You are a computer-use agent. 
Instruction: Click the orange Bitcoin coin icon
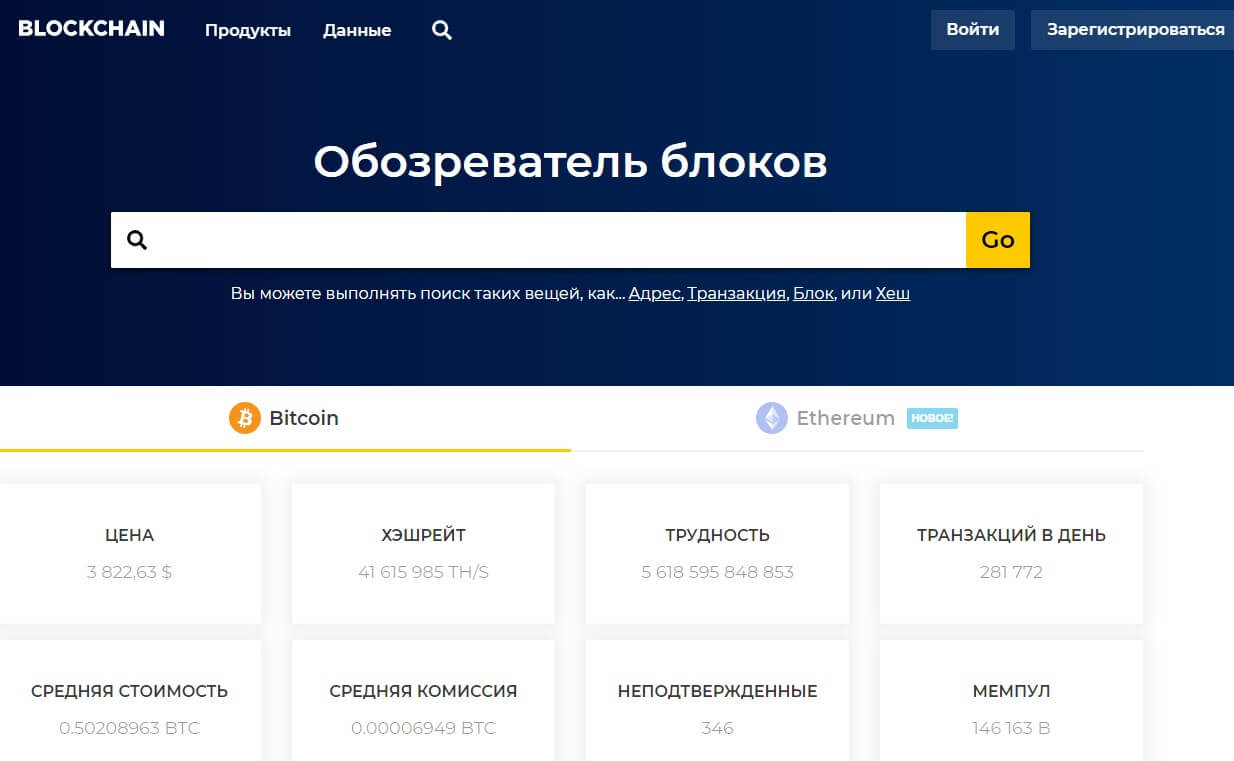coord(245,418)
